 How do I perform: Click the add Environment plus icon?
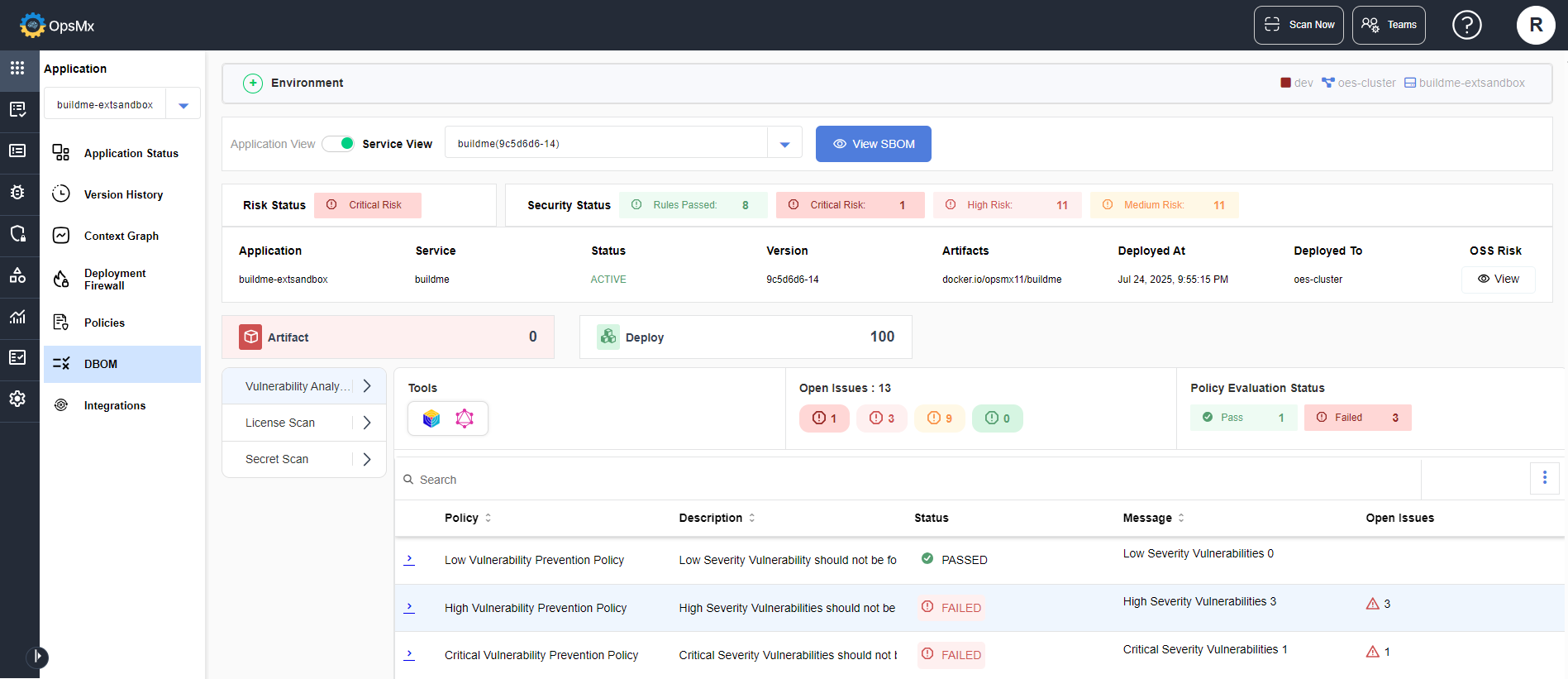pos(253,84)
